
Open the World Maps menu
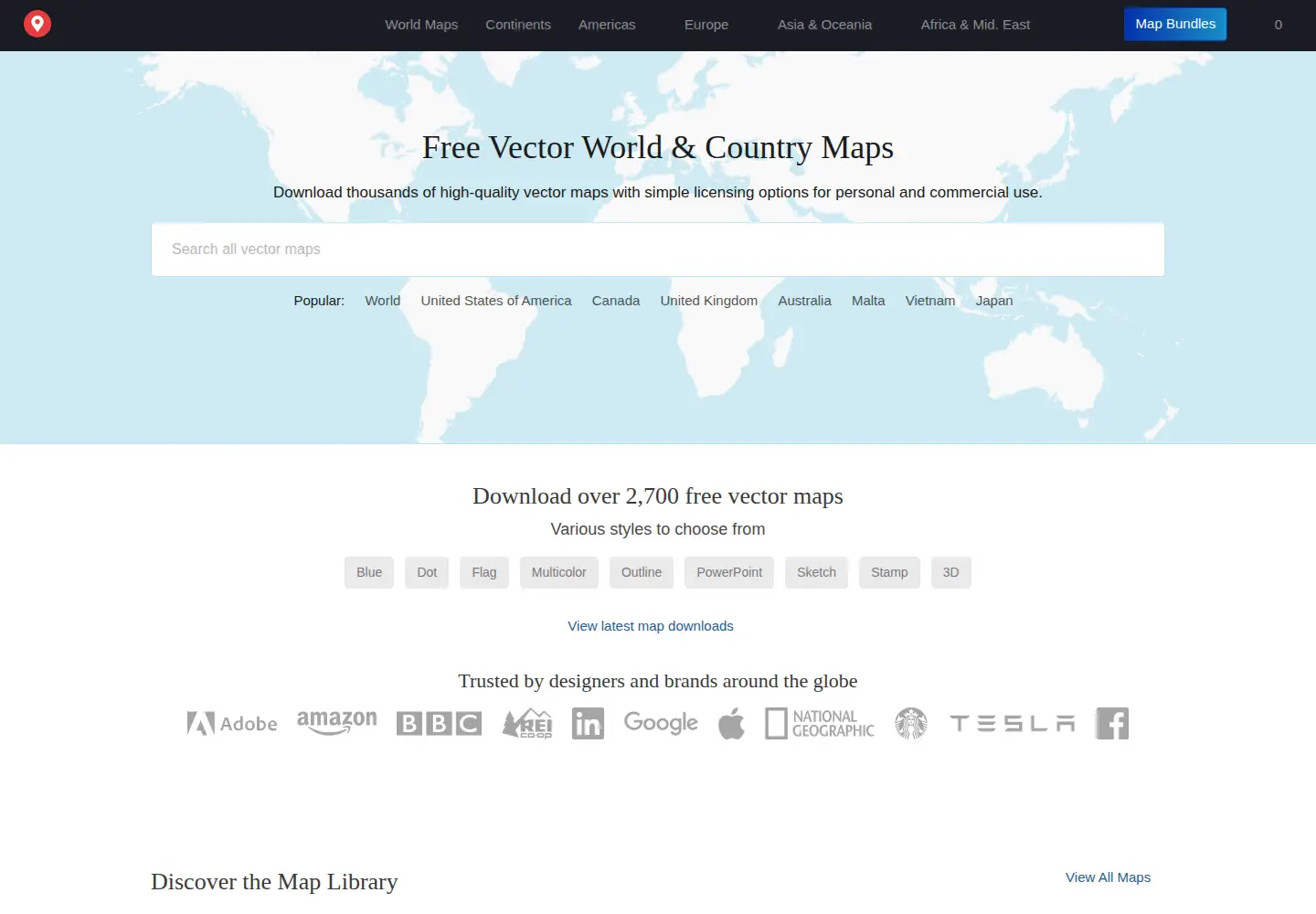point(421,25)
